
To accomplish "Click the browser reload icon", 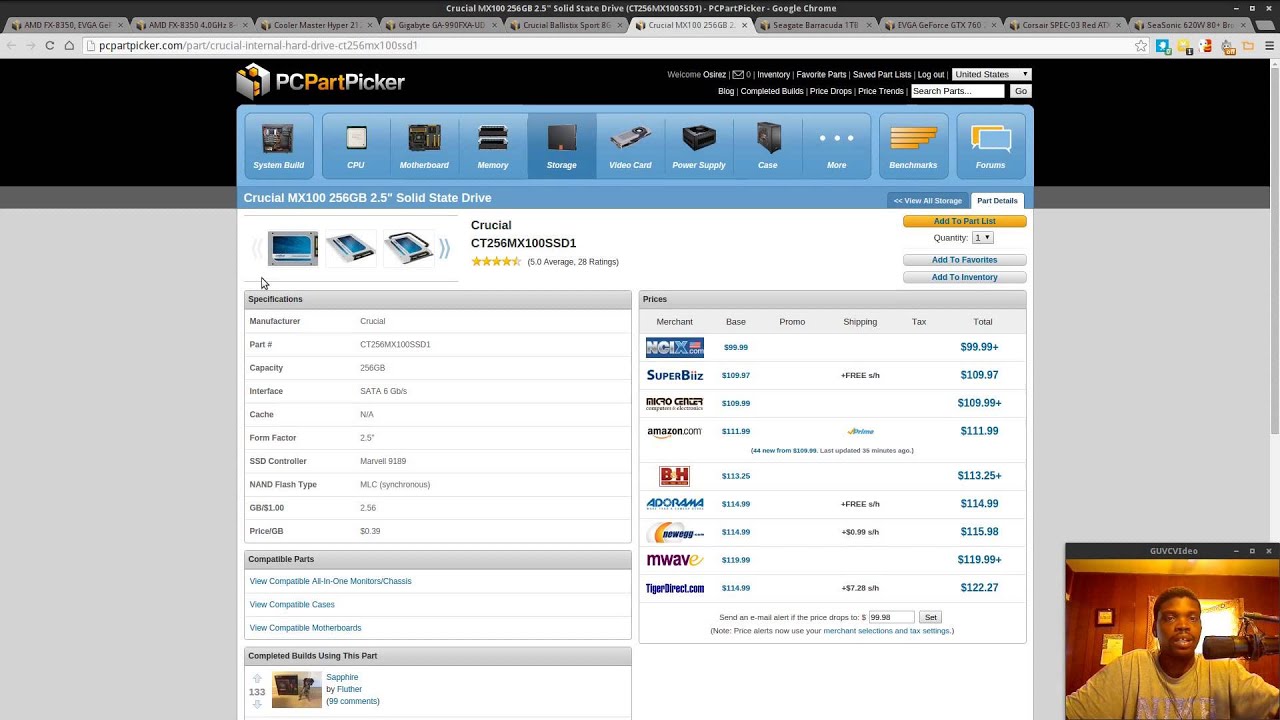I will click(49, 45).
